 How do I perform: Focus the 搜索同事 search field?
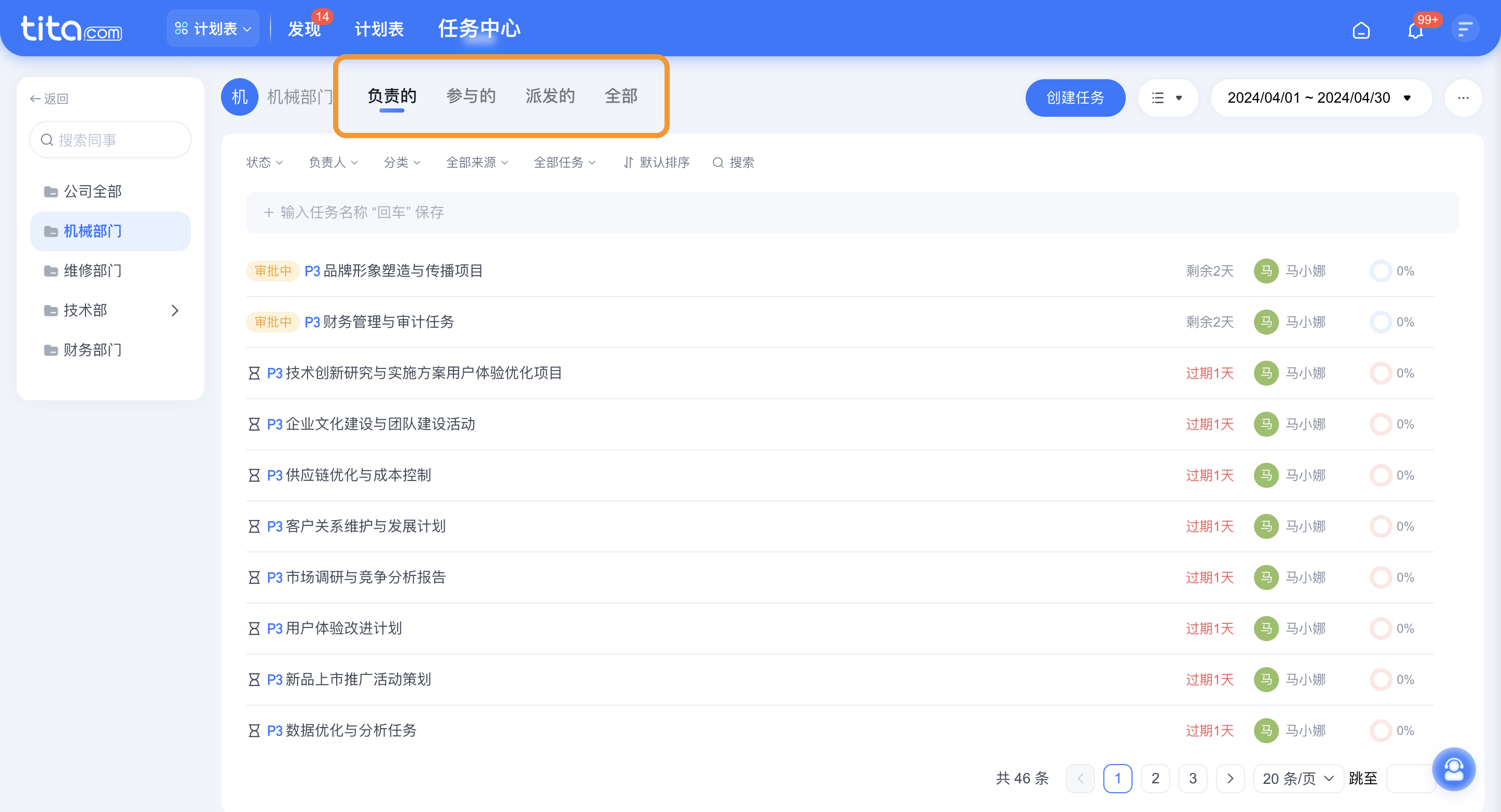point(110,140)
